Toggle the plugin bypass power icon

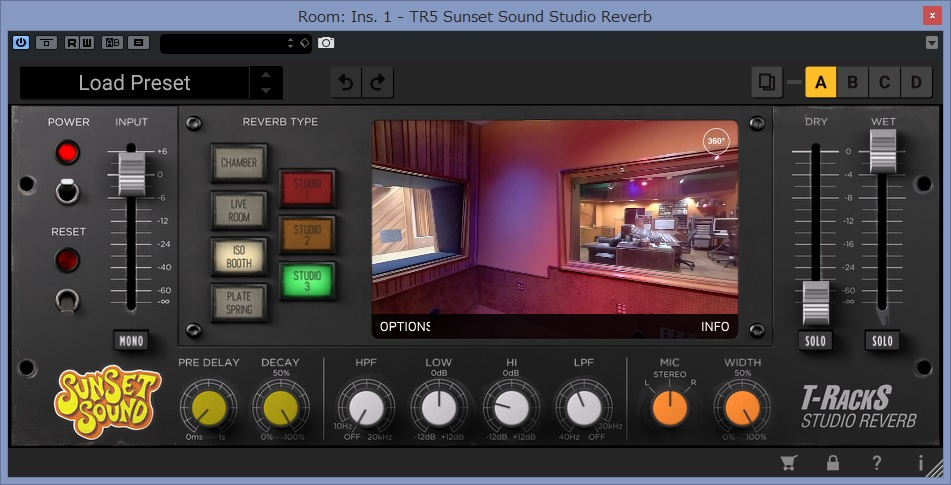pyautogui.click(x=21, y=42)
